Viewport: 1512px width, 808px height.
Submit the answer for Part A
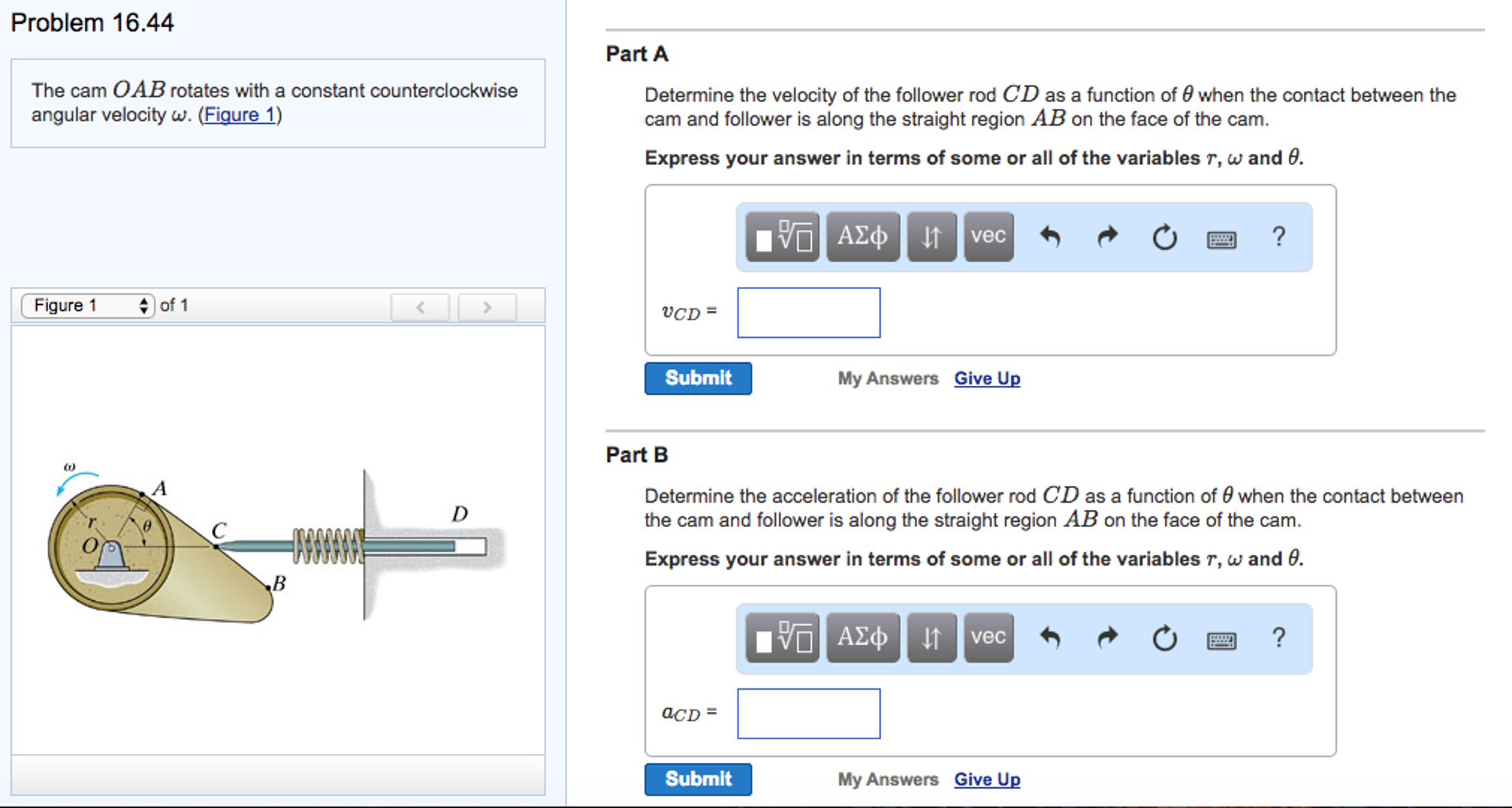click(x=697, y=378)
